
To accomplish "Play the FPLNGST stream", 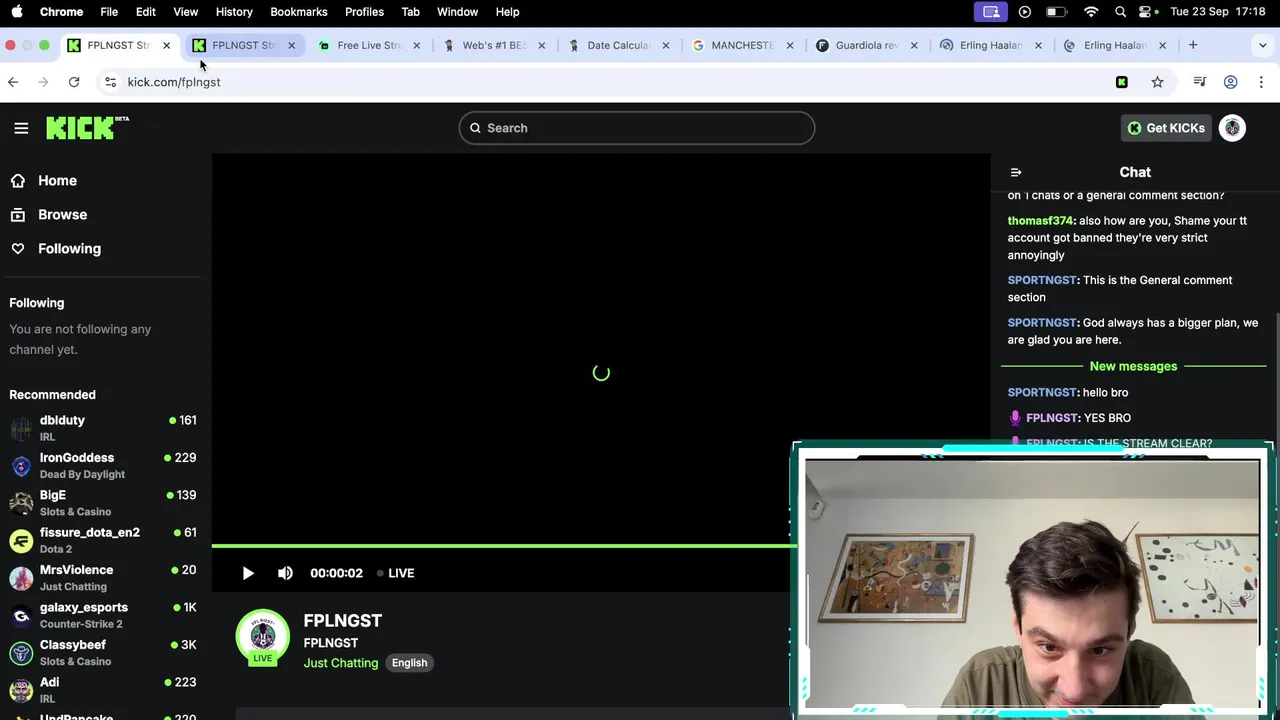I will click(248, 573).
